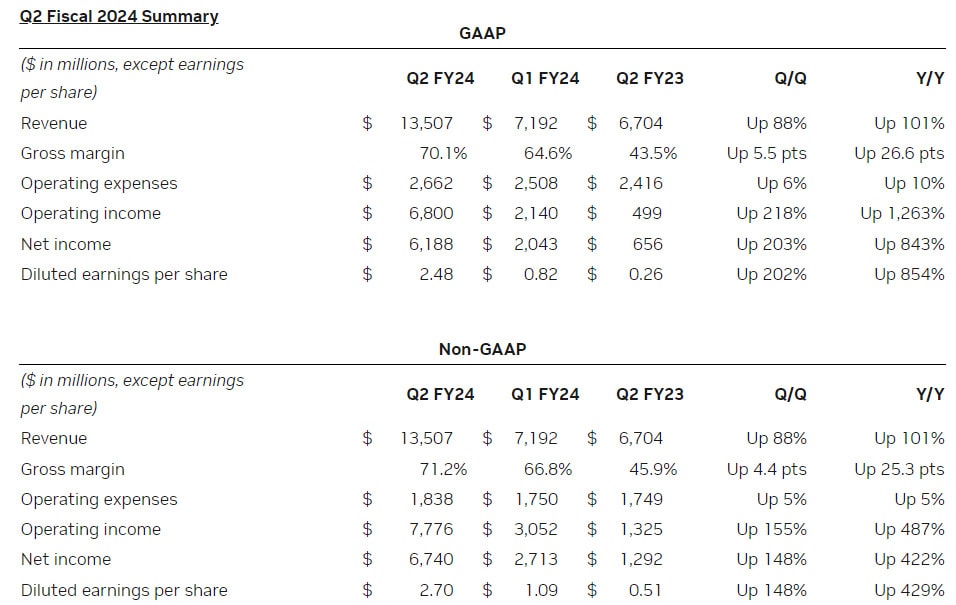956x605 pixels.
Task: Select the Up 1,263% year-over-year cell
Action: [901, 213]
